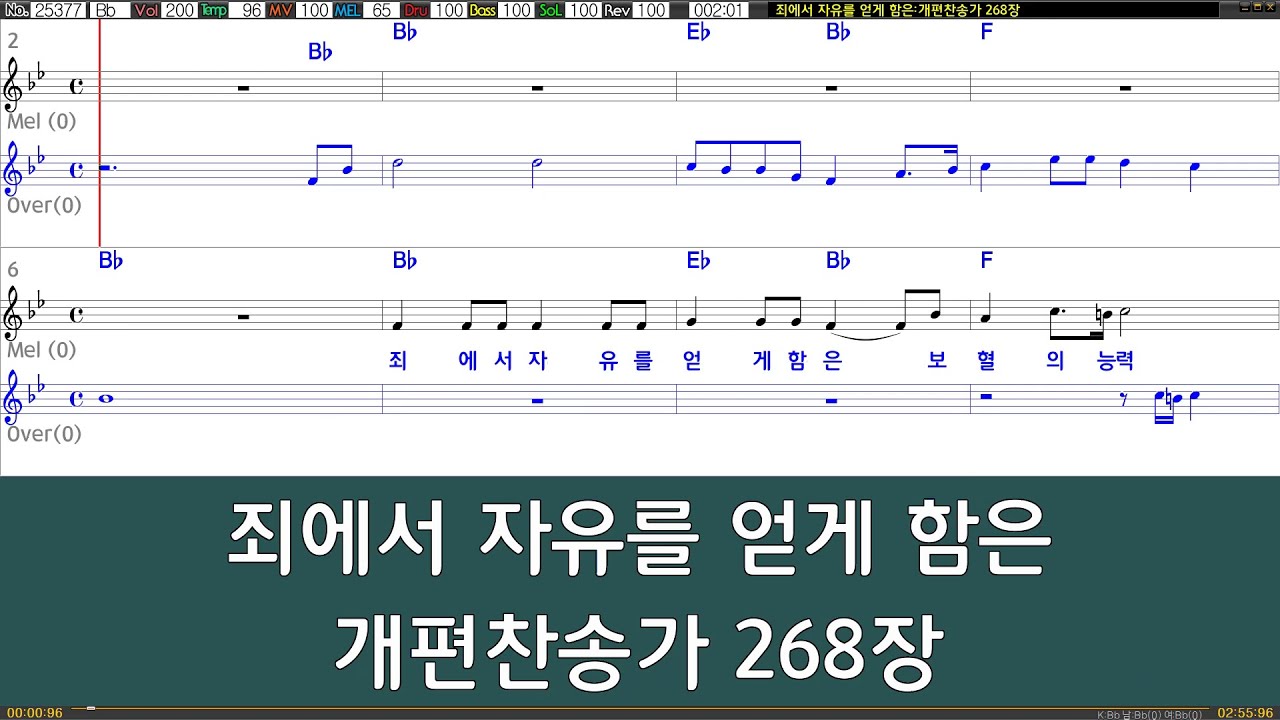This screenshot has height=720, width=1280.
Task: Select the Rev value 100
Action: pyautogui.click(x=651, y=10)
